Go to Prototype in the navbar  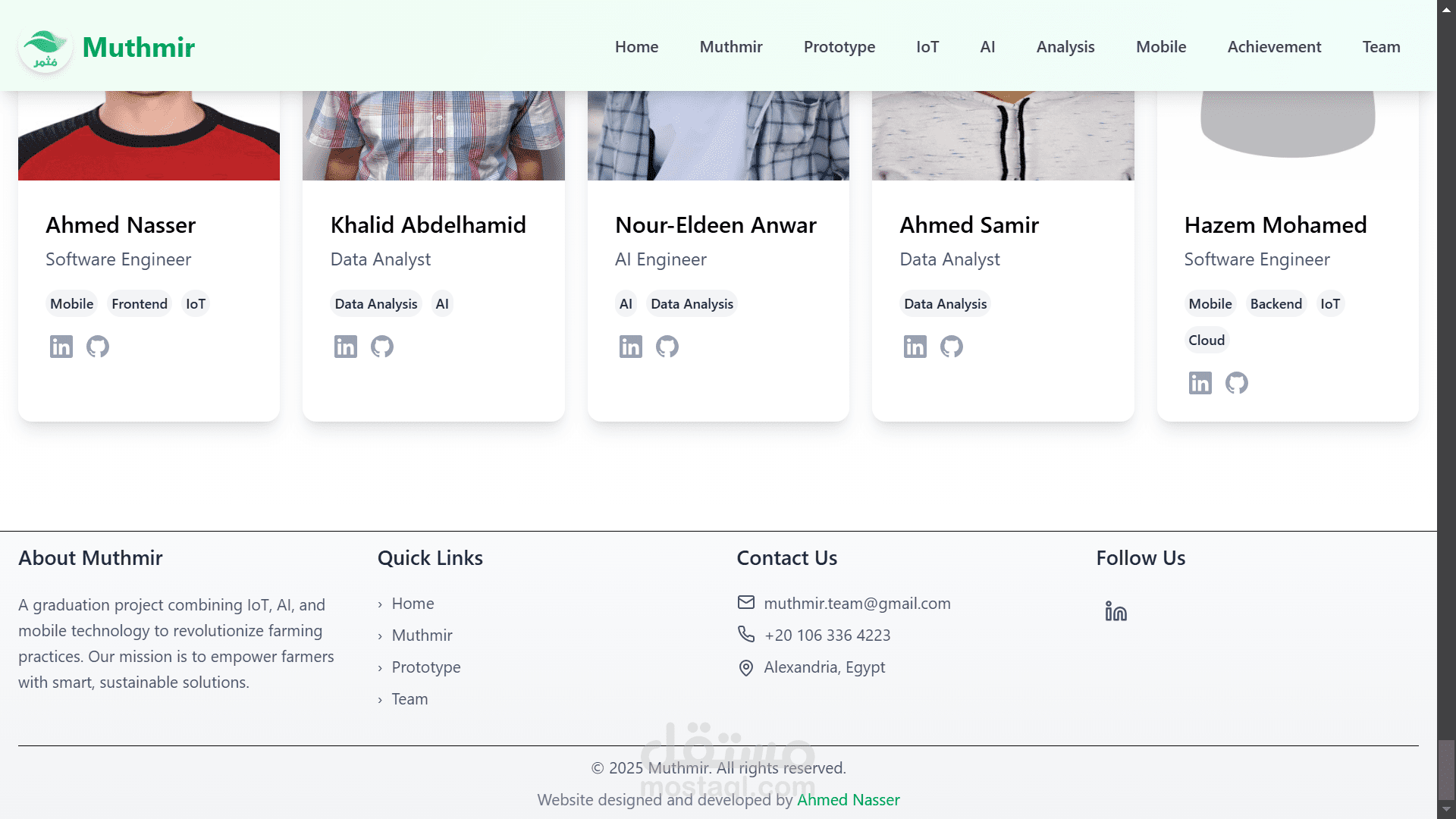click(x=839, y=47)
